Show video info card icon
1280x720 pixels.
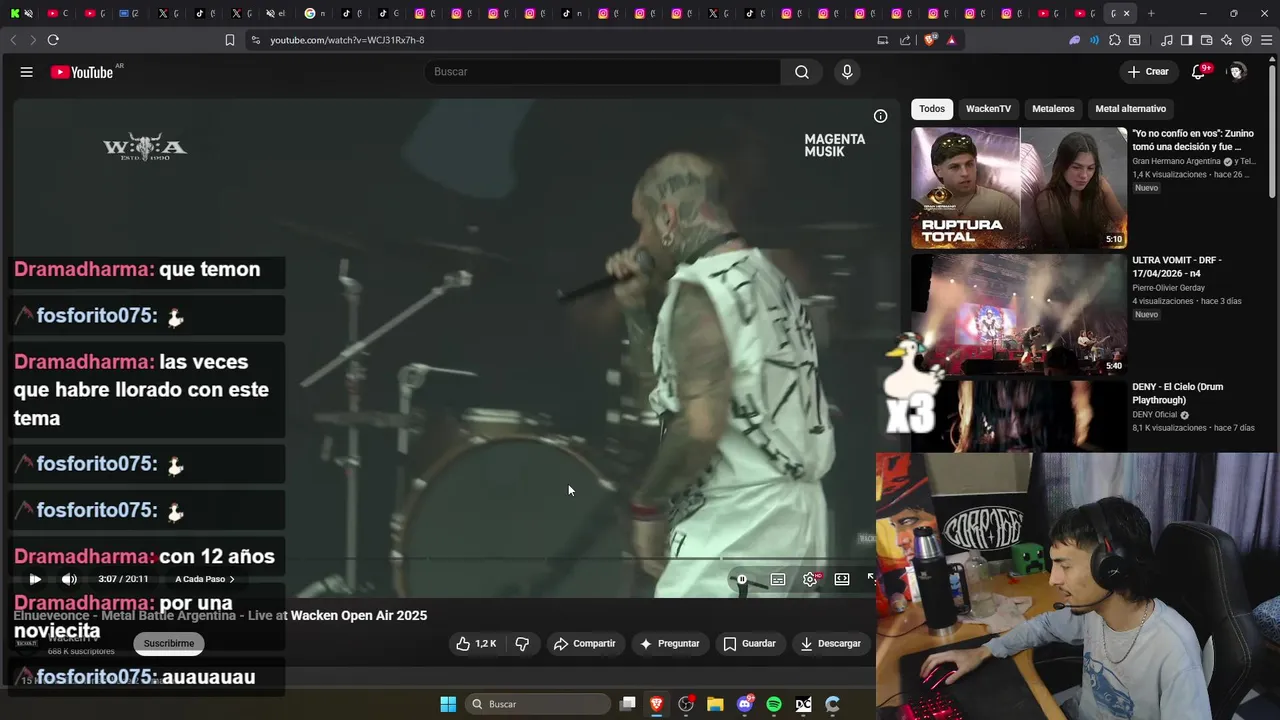[x=880, y=116]
